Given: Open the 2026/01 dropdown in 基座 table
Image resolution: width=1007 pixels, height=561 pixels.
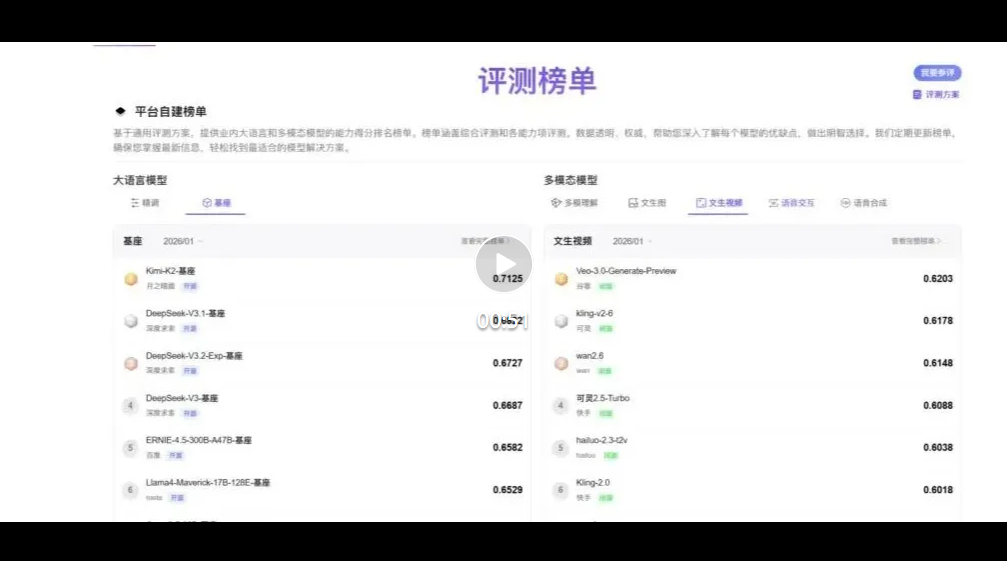Looking at the screenshot, I should (183, 241).
